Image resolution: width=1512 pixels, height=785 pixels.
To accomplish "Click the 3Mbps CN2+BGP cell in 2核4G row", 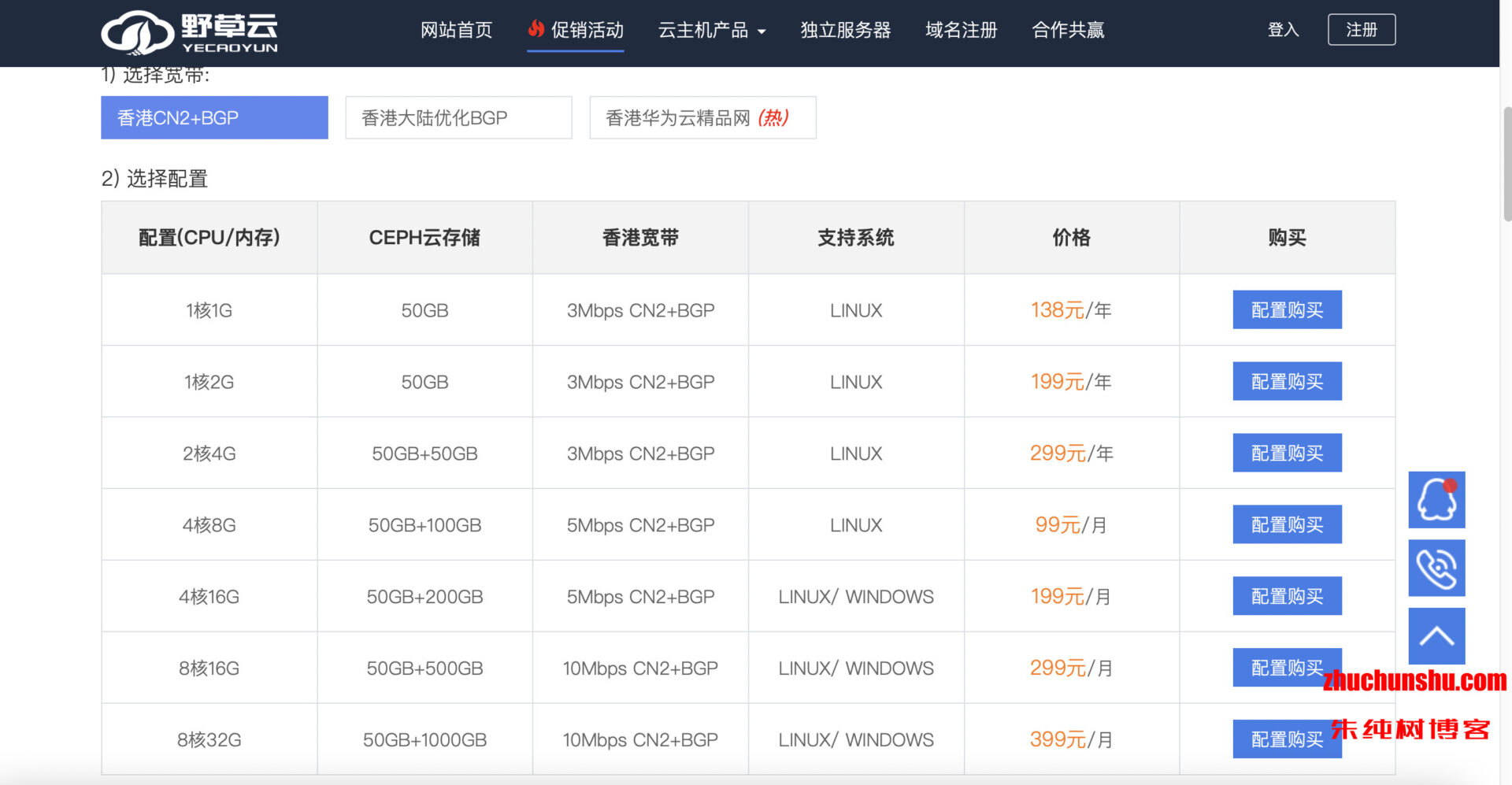I will point(640,454).
